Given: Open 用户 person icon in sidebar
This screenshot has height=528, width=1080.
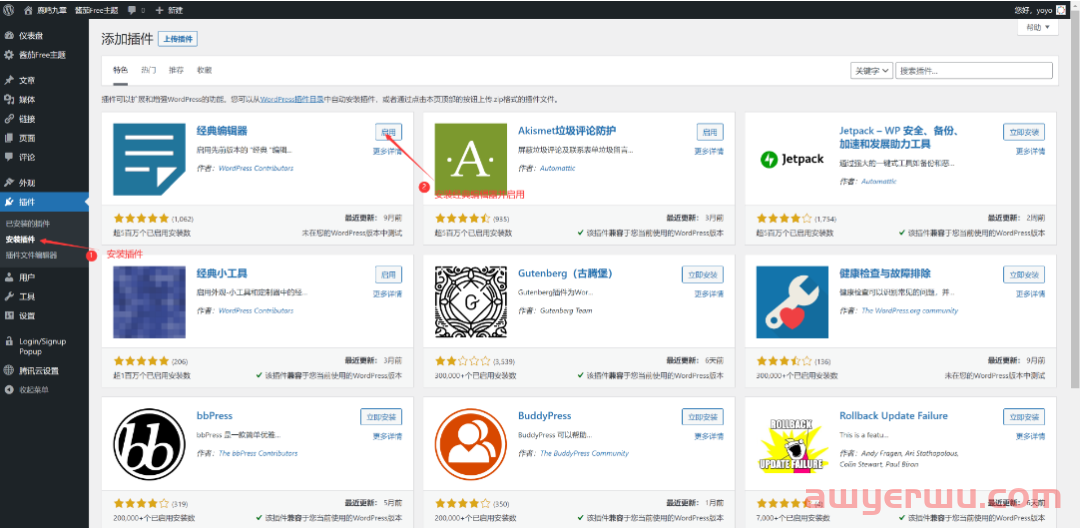Looking at the screenshot, I should (x=9, y=277).
